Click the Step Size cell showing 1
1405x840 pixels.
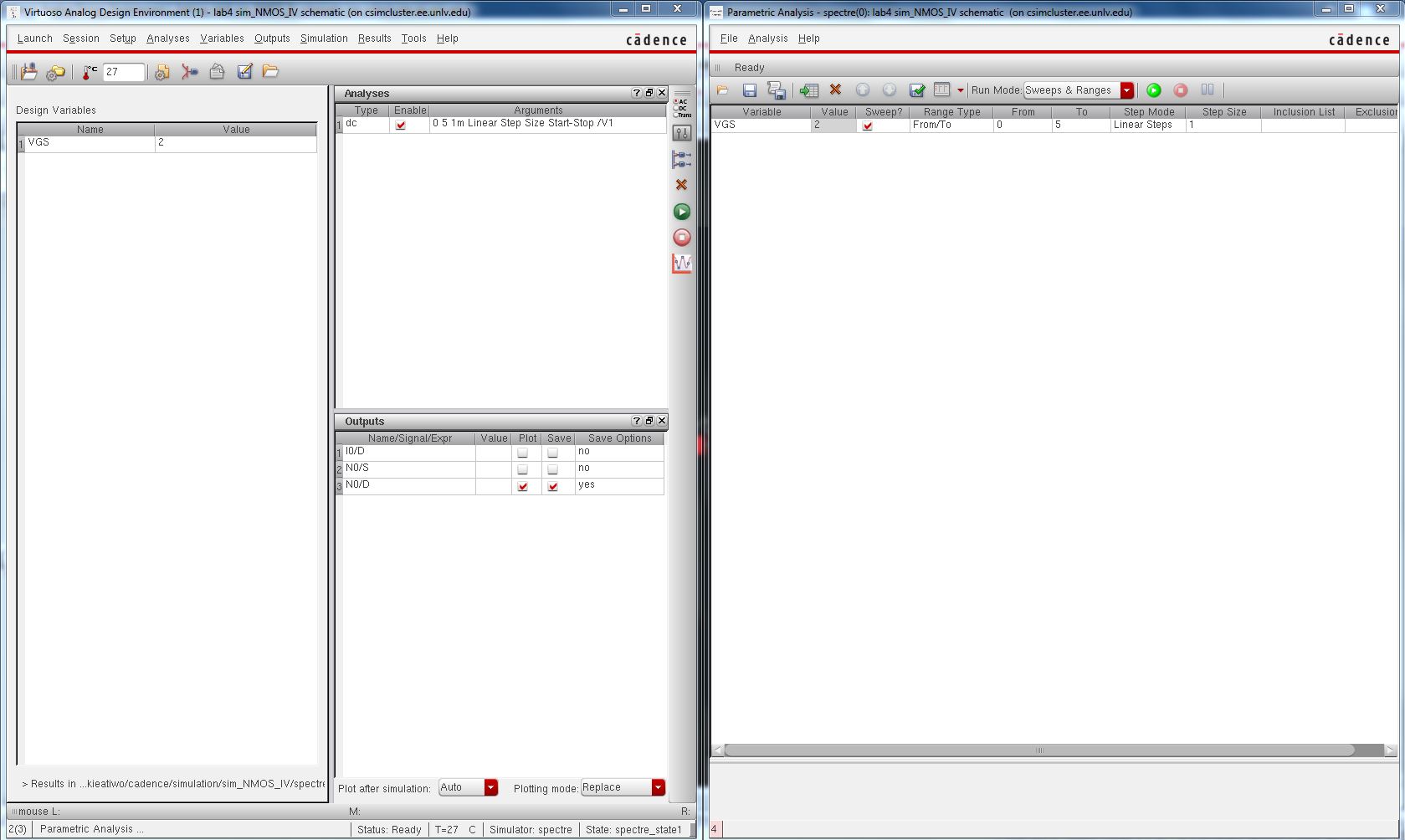click(x=1223, y=125)
